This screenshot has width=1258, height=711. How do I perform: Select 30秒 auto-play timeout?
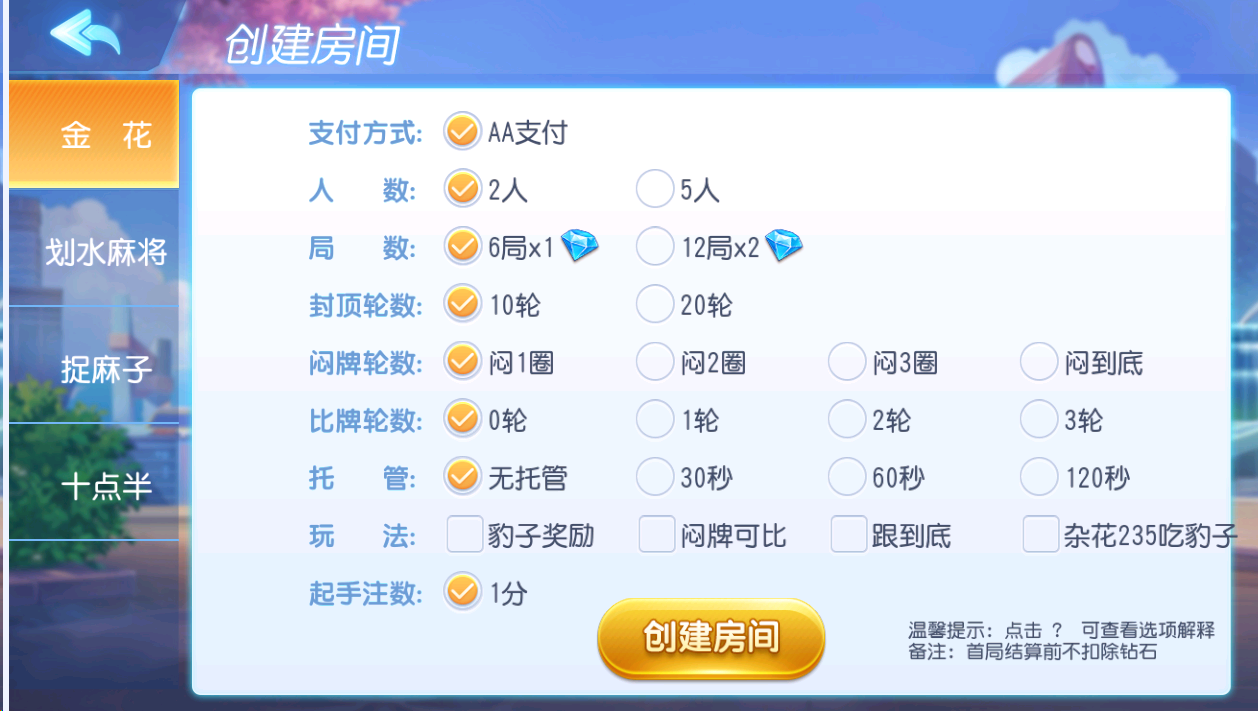655,477
